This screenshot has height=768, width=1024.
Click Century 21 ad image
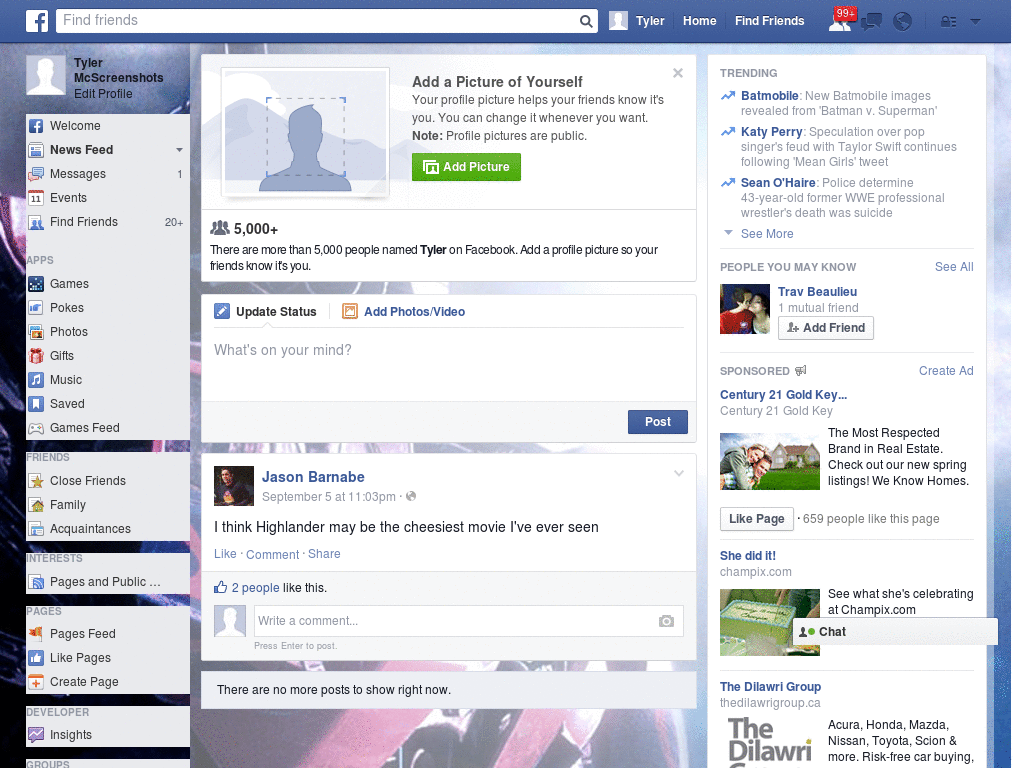pos(770,462)
